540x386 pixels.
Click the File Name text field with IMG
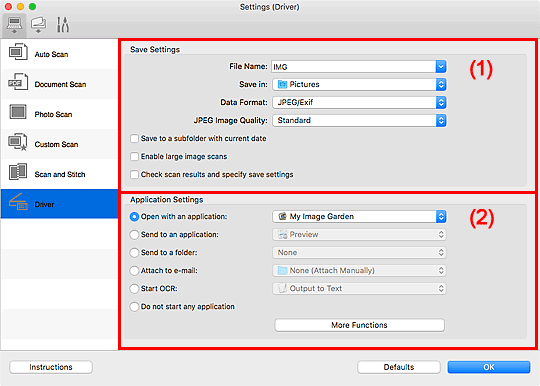(x=353, y=66)
